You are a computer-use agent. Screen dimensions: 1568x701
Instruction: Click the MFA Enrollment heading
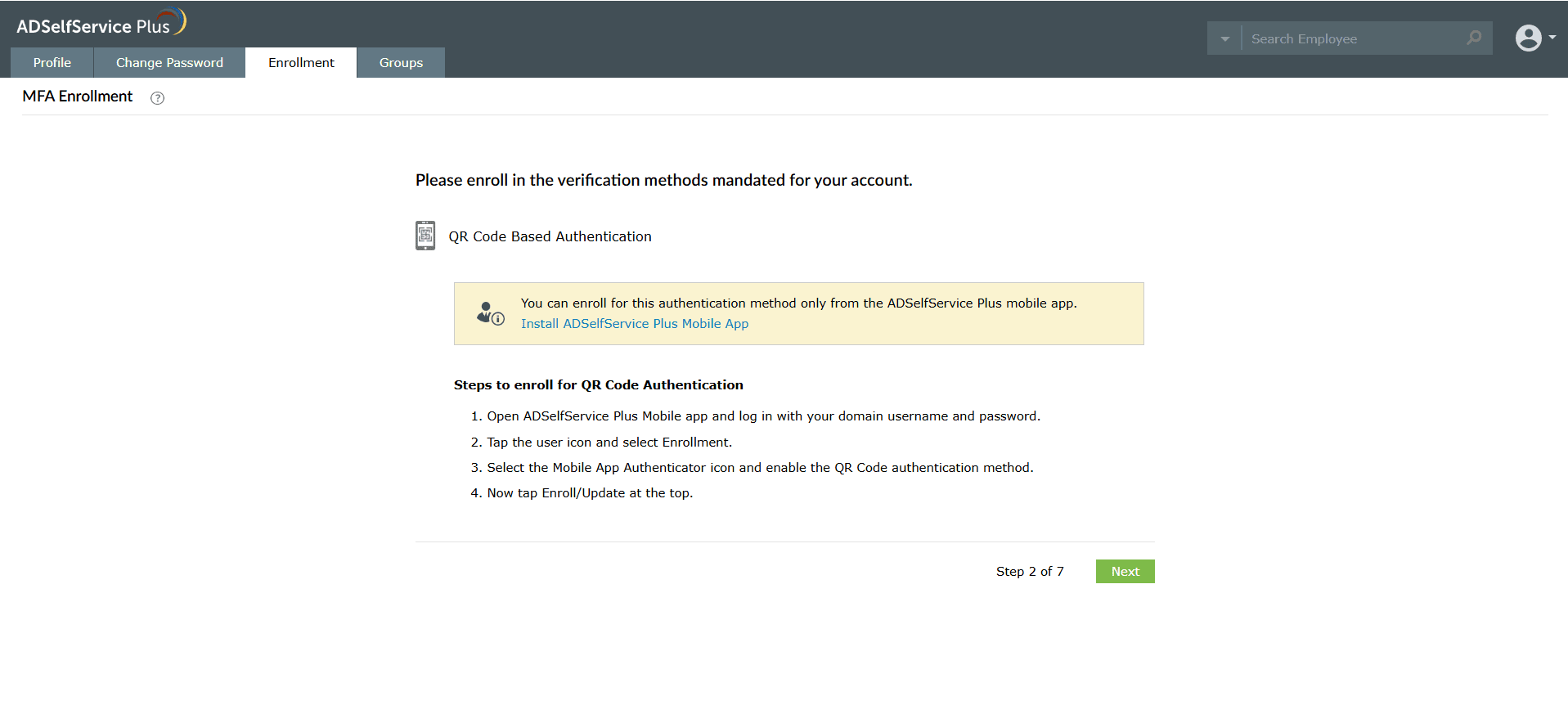pyautogui.click(x=78, y=97)
